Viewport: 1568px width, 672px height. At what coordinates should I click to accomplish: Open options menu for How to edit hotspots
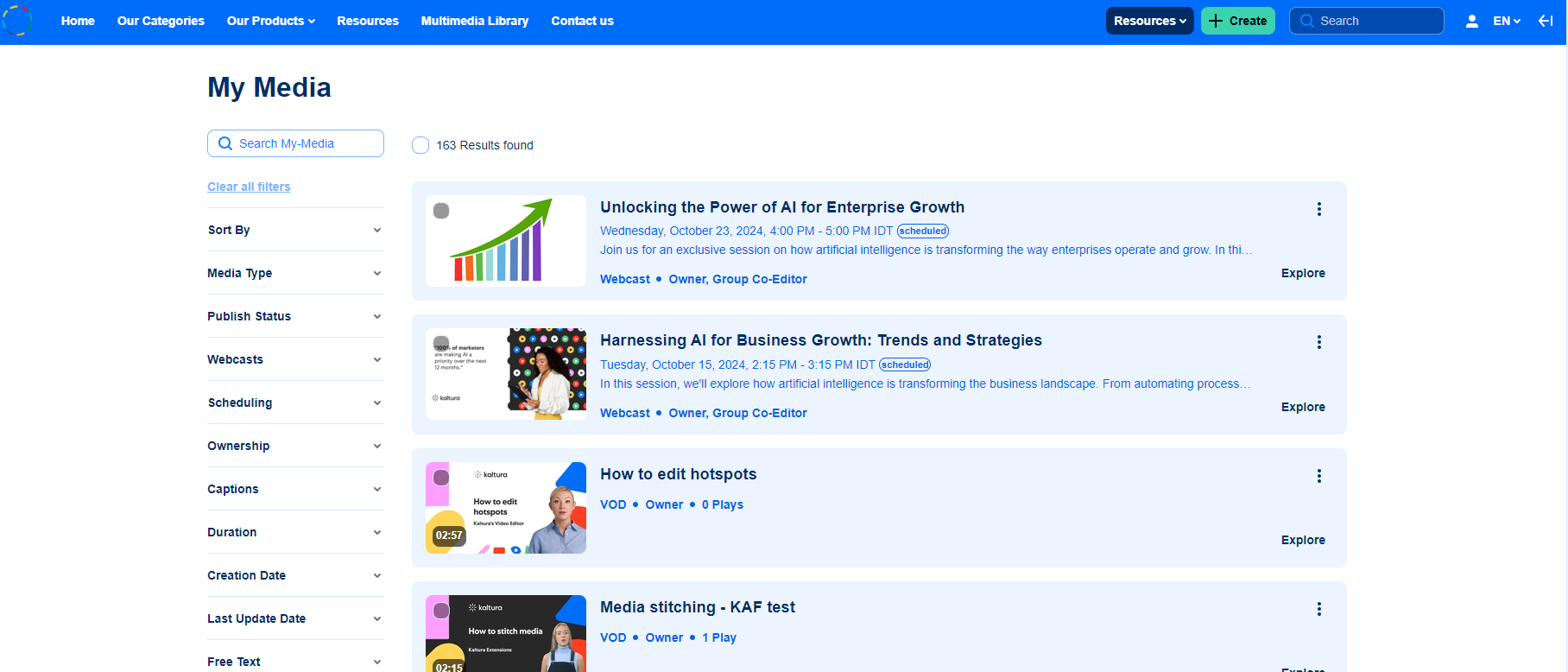point(1319,476)
